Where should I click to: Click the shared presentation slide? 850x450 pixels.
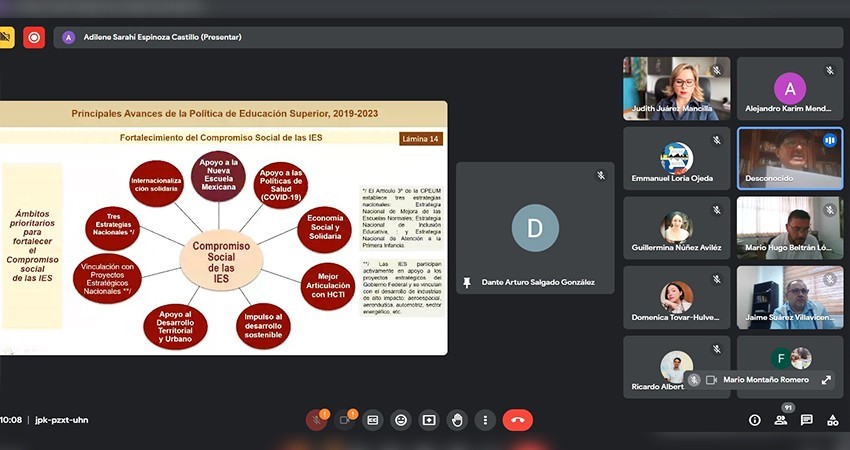[x=223, y=228]
